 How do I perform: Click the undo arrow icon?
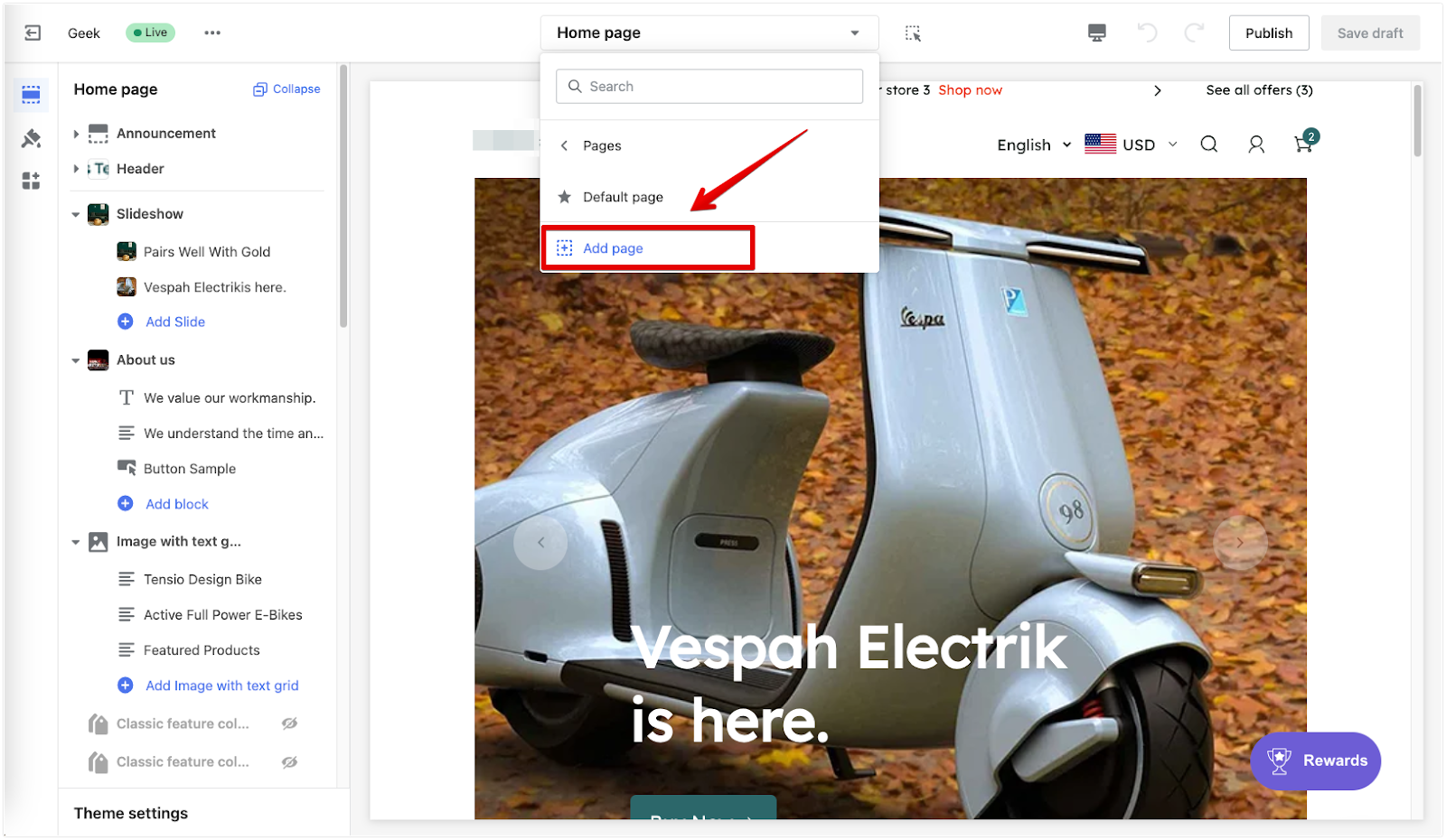coord(1147,33)
